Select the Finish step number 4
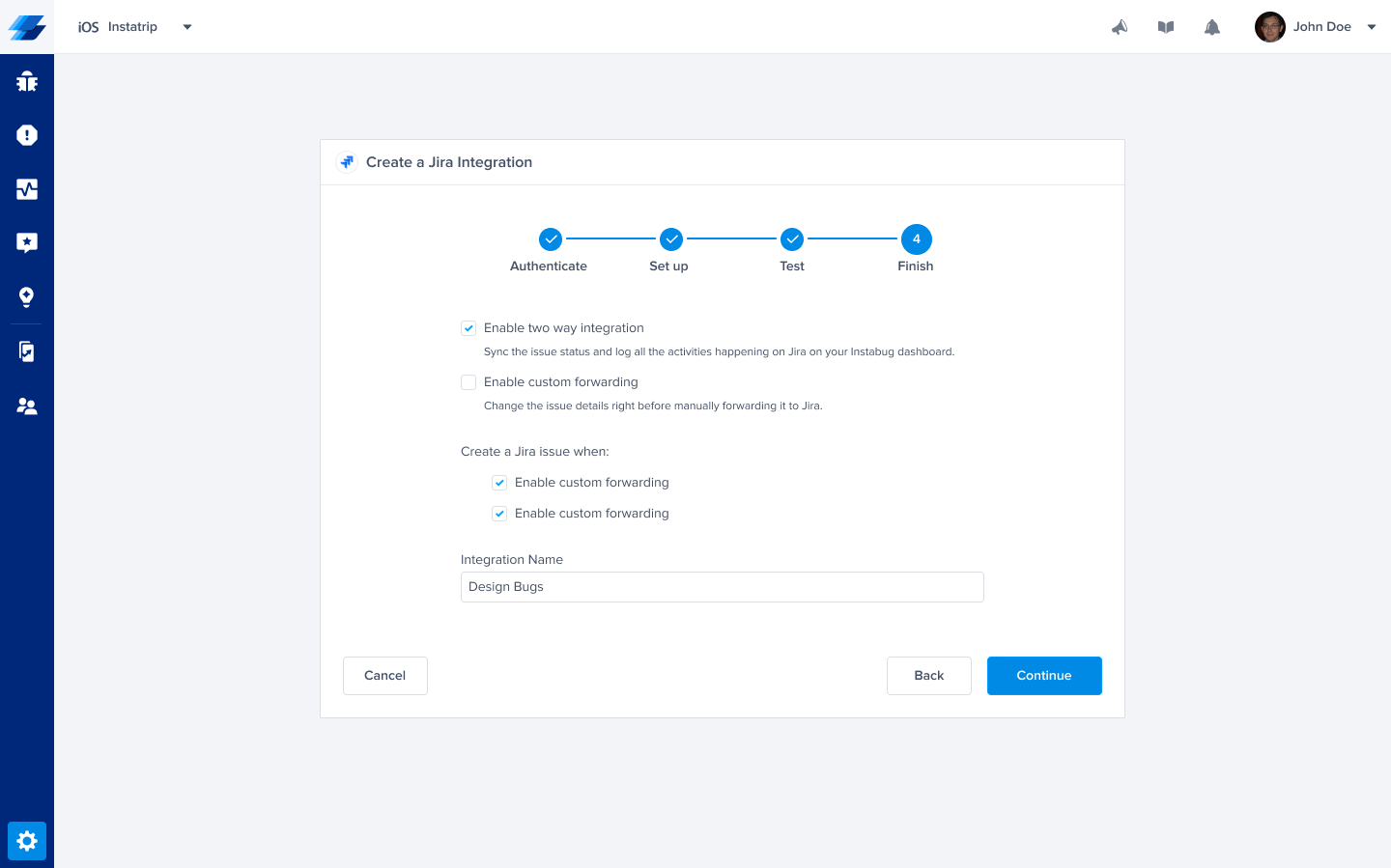 pos(917,238)
